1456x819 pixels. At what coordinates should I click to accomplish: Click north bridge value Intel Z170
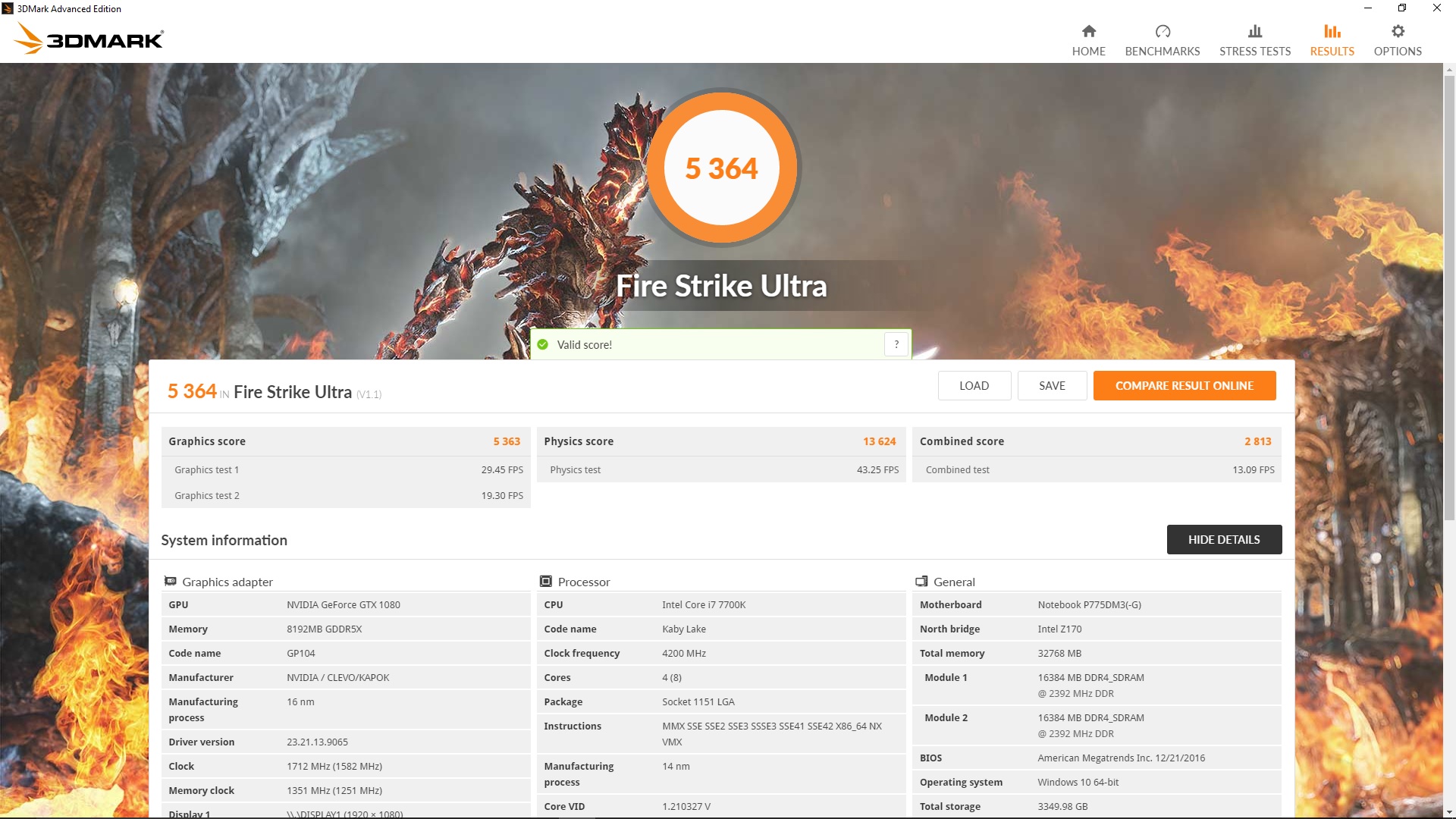click(x=1059, y=629)
